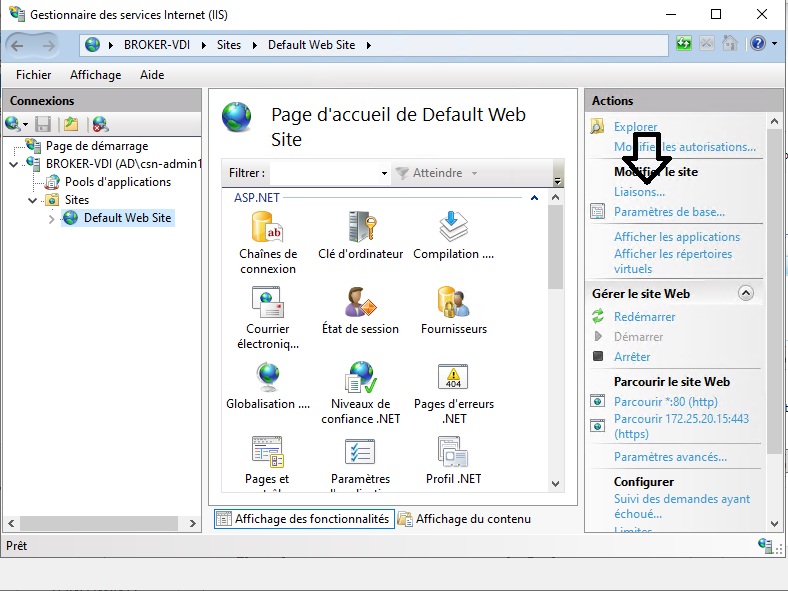This screenshot has width=788, height=591.
Task: Click the refresh page toolbar icon
Action: 683,44
